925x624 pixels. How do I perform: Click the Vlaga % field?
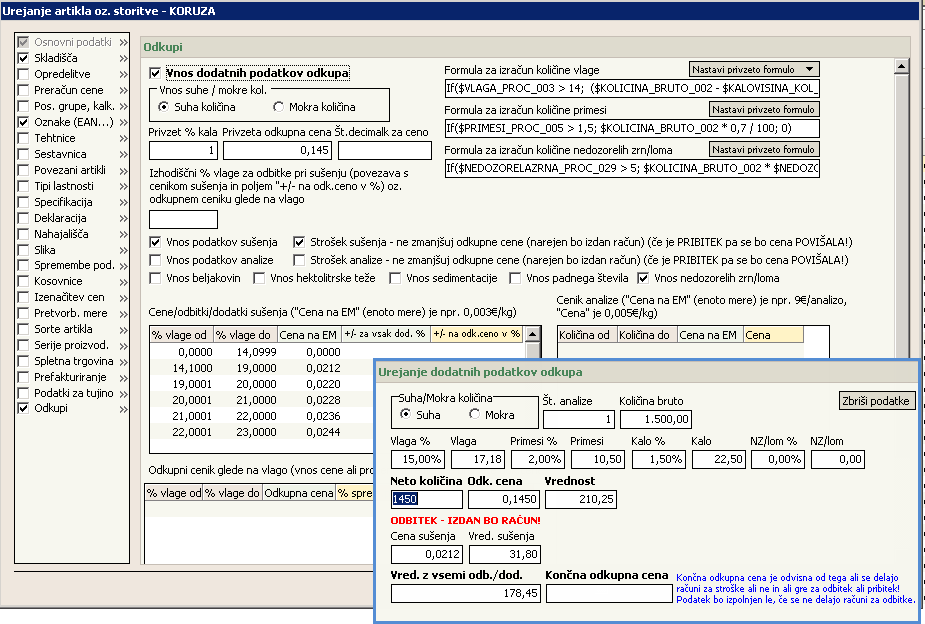click(x=418, y=459)
